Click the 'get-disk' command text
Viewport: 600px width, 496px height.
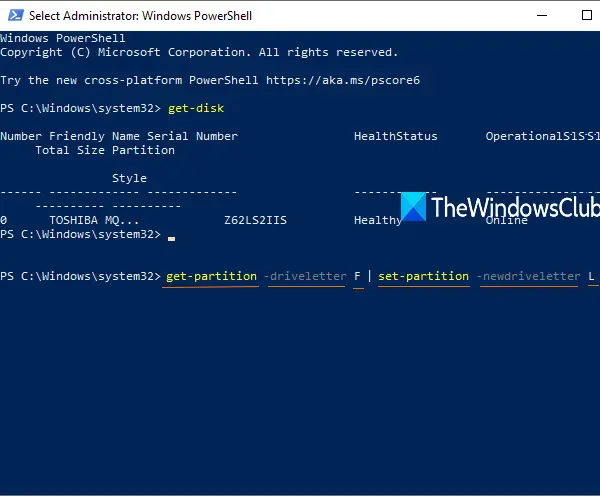pos(196,108)
